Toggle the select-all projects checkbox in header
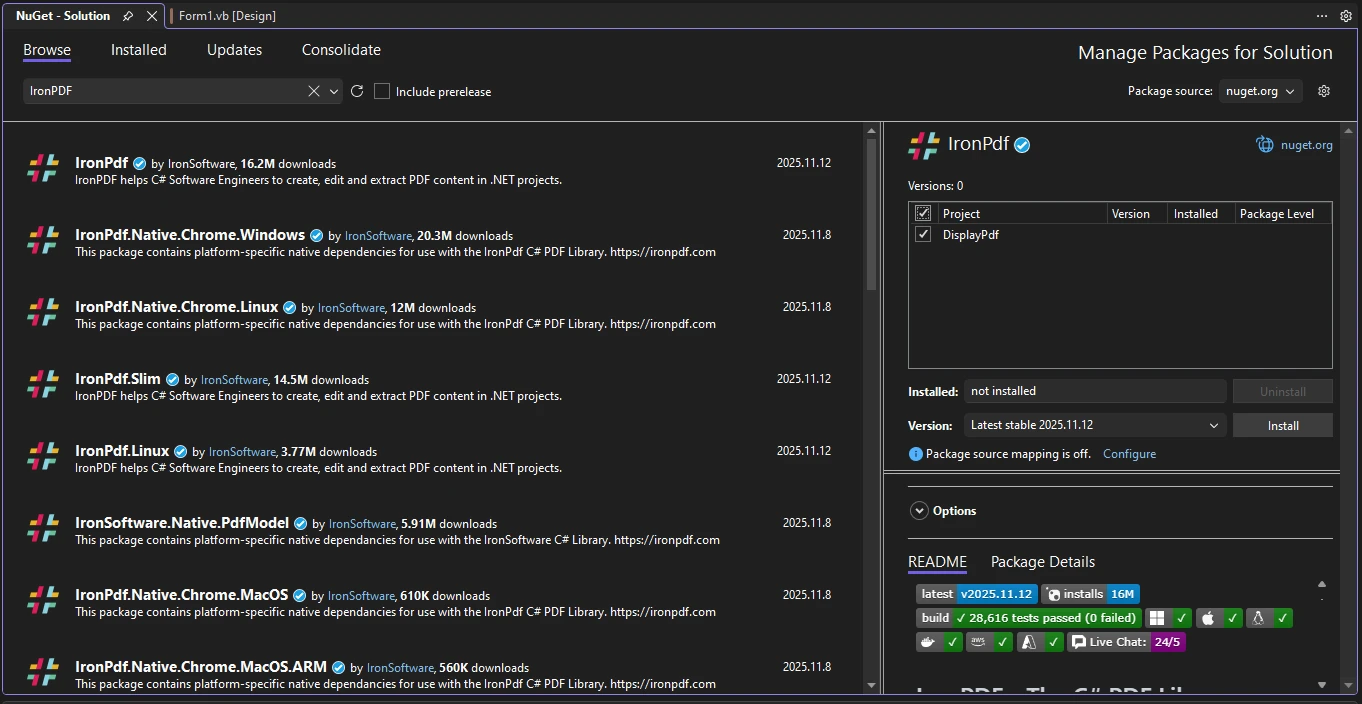 [923, 212]
